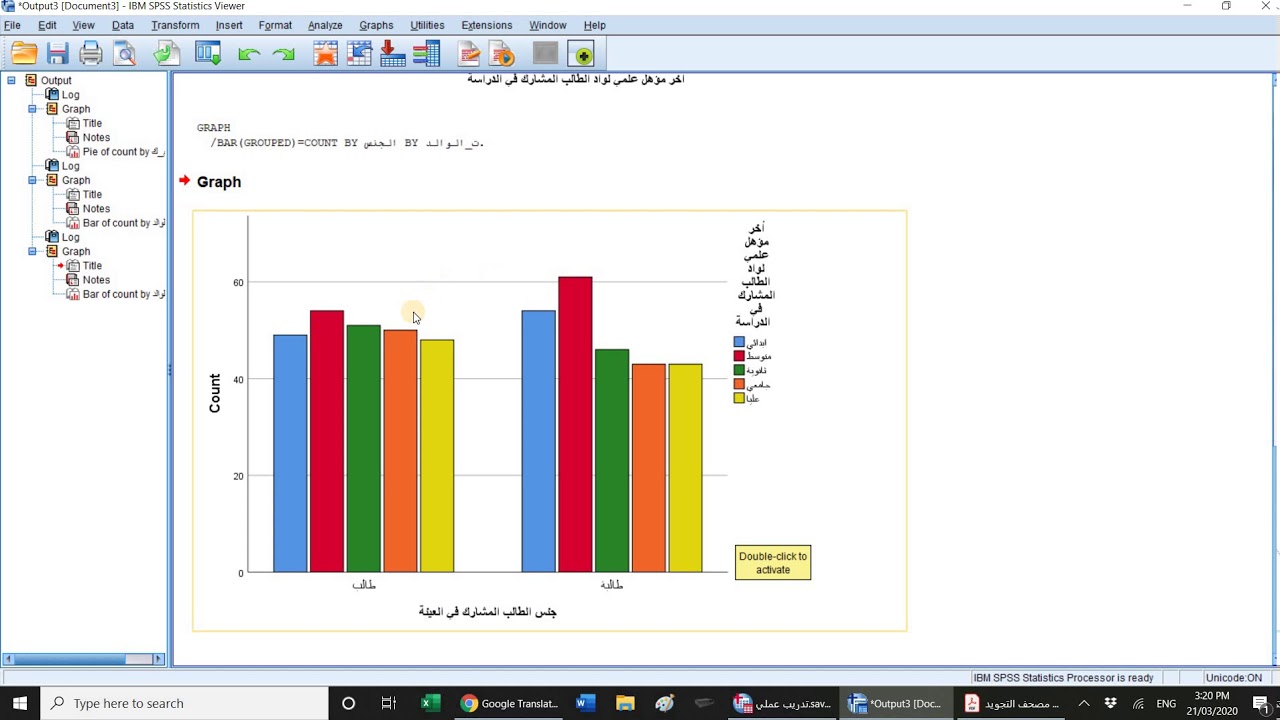Click the GRAPH syntax text line
Image resolution: width=1280 pixels, height=720 pixels.
(x=213, y=128)
